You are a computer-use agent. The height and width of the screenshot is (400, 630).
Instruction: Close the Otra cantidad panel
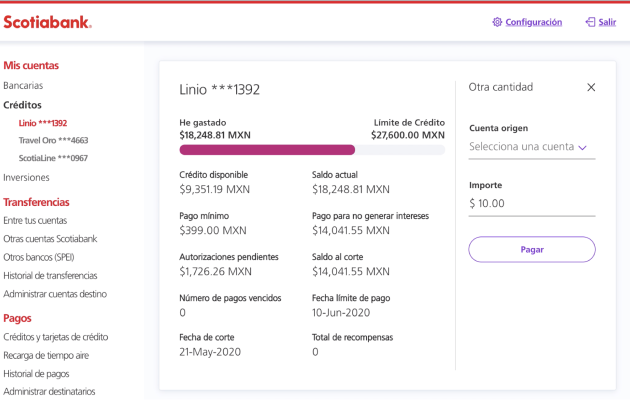[x=591, y=87]
